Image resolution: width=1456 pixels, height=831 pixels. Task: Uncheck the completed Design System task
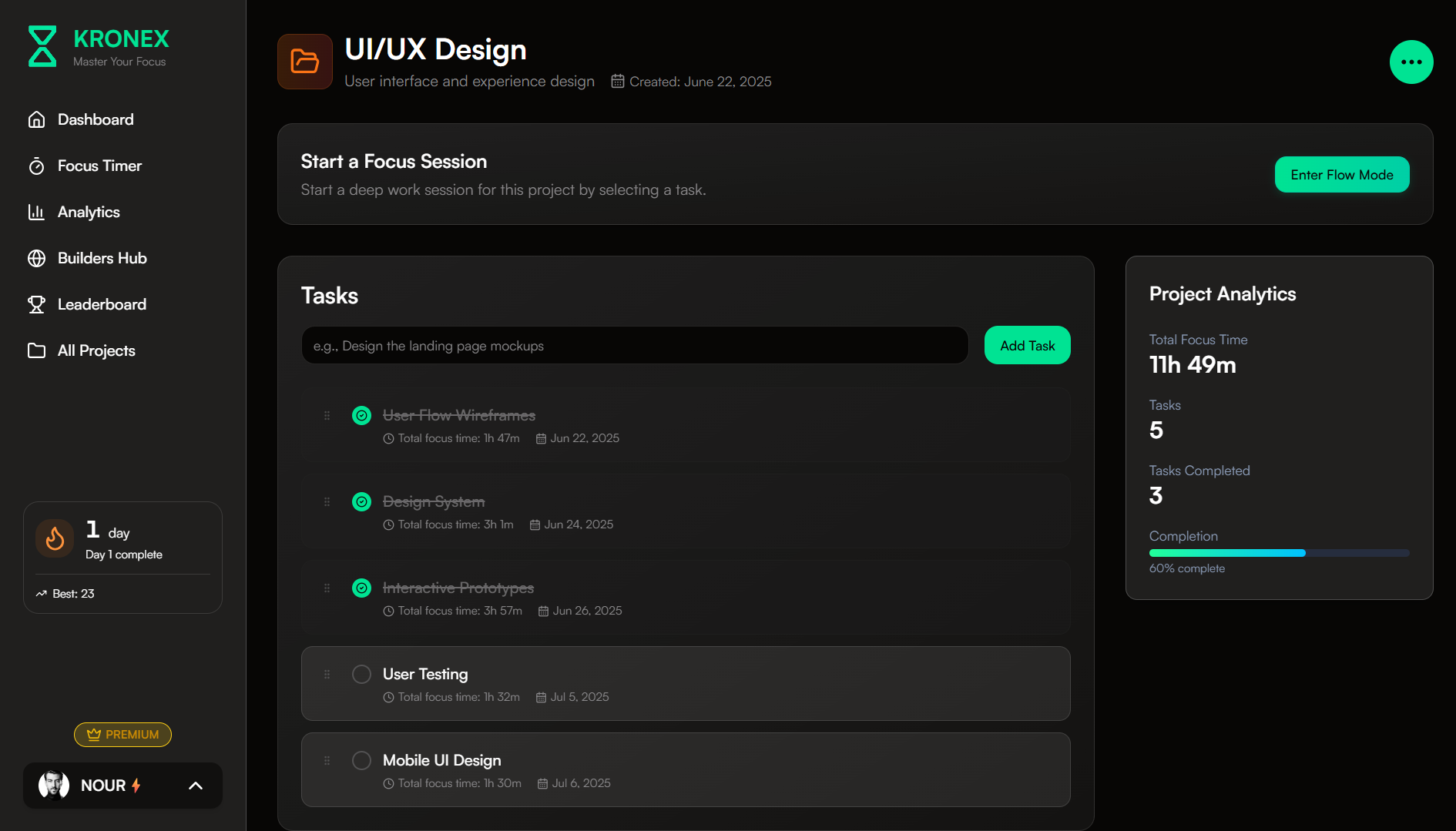[x=361, y=502]
